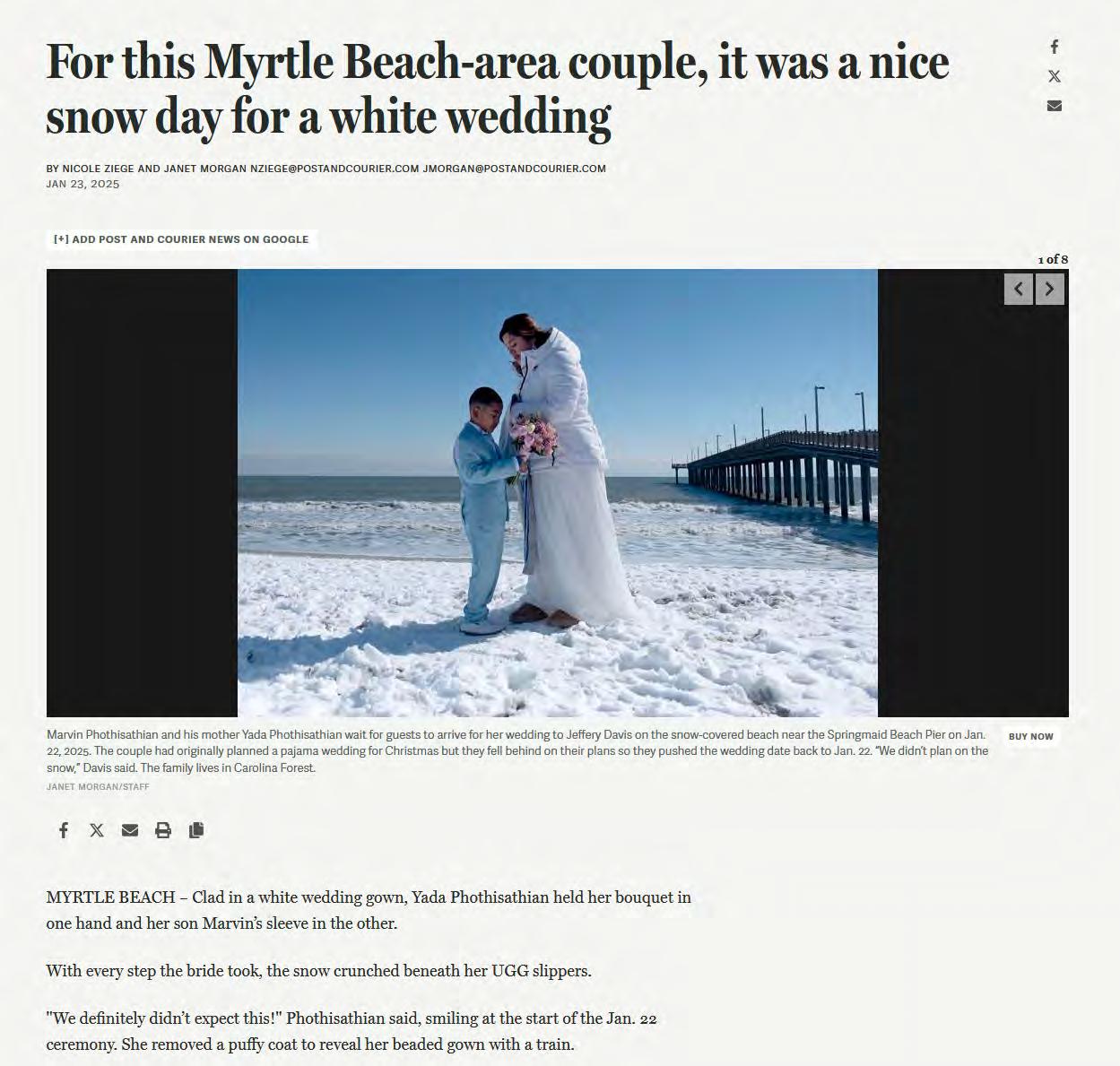The width and height of the screenshot is (1120, 1066).
Task: Click the Jan 23, 2025 publish date
Action: click(x=82, y=185)
